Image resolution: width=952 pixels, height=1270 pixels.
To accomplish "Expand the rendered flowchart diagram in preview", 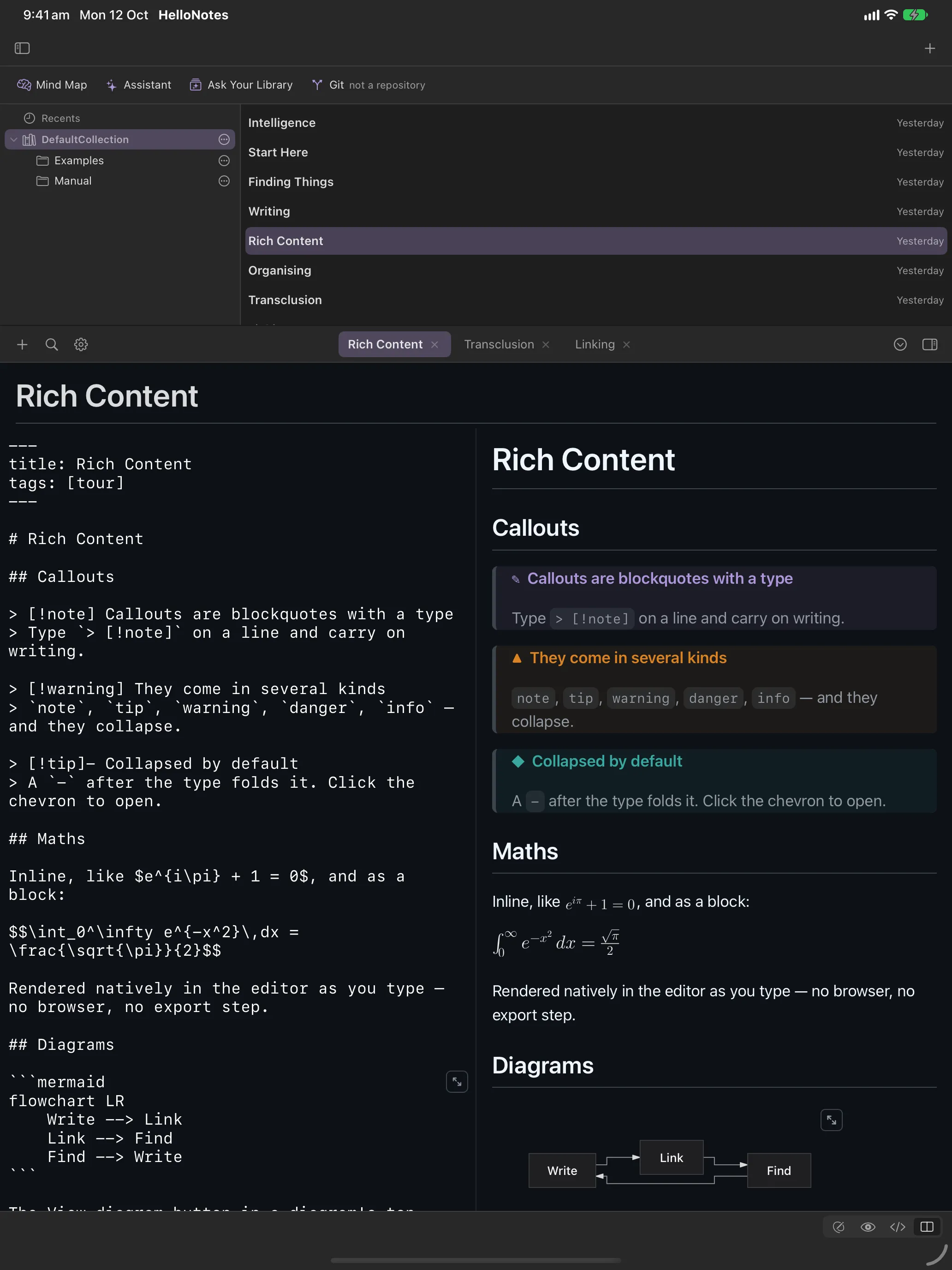I will pyautogui.click(x=832, y=1120).
